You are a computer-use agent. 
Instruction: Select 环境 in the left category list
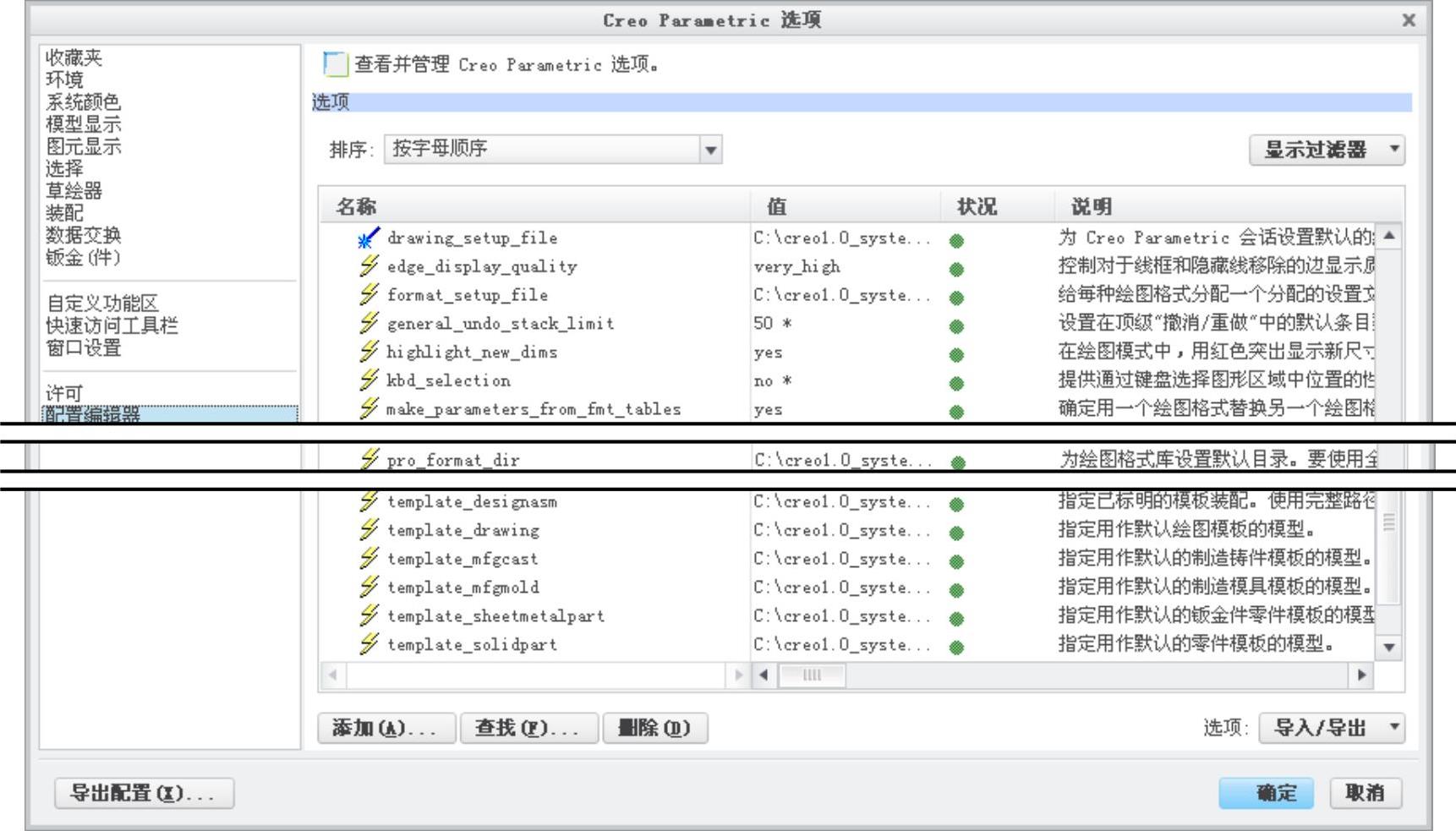tap(64, 79)
